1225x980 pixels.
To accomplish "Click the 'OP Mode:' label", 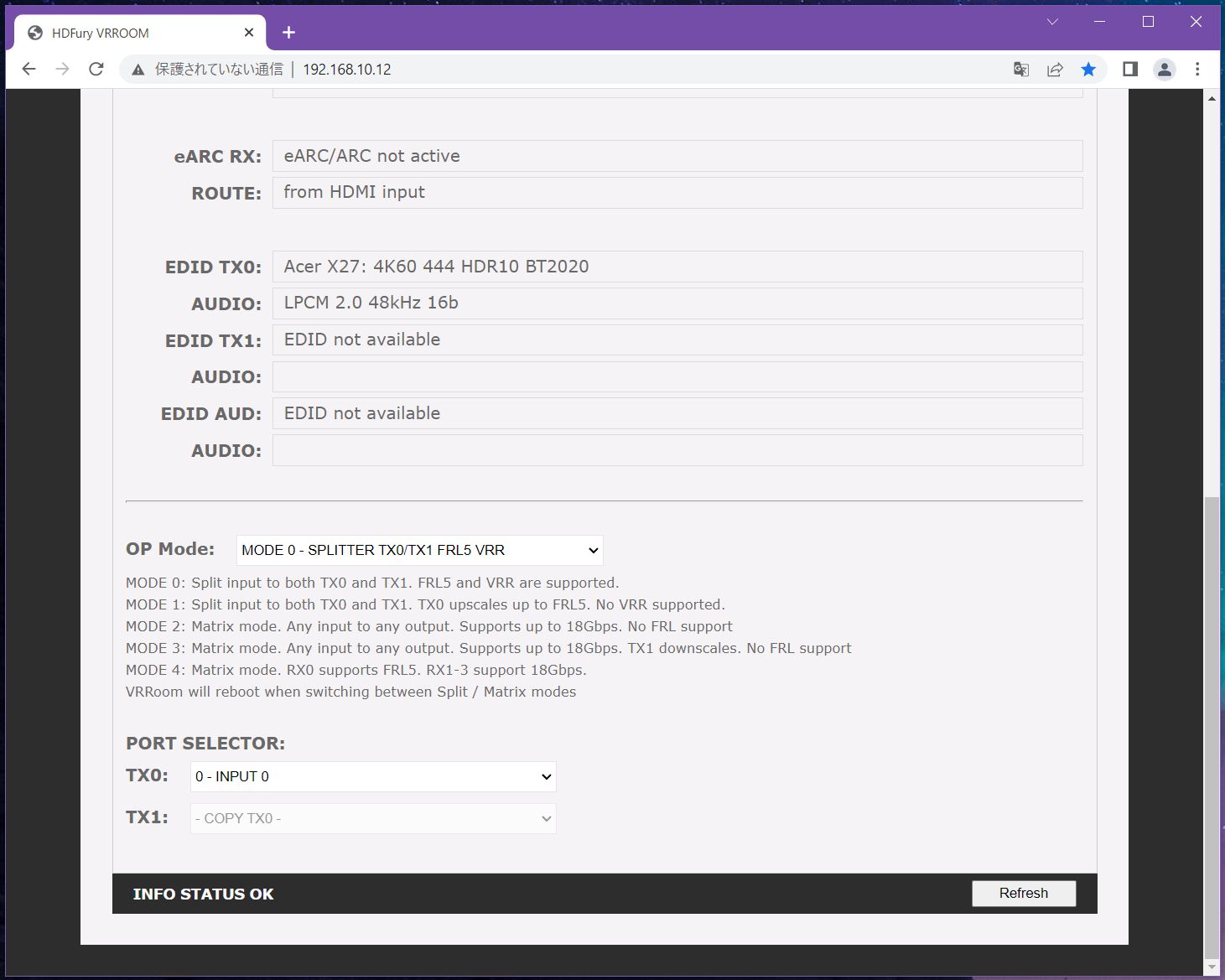I will (170, 549).
